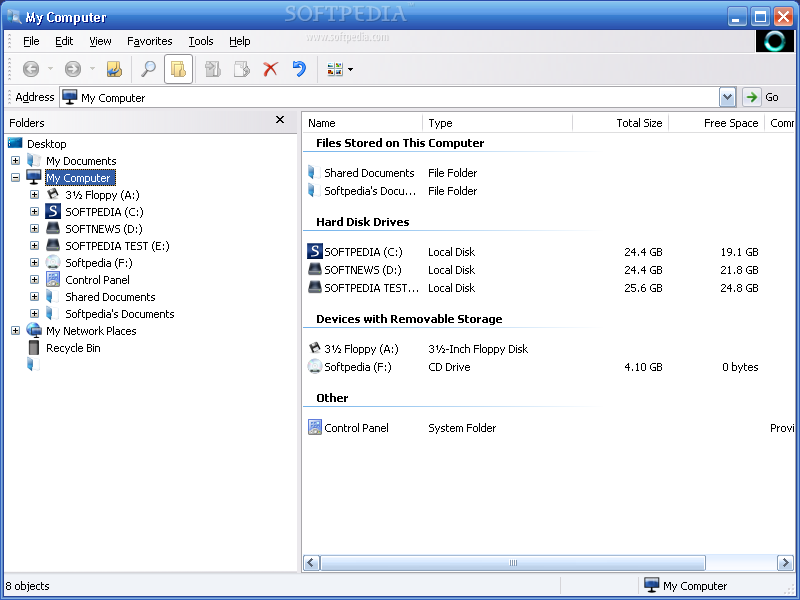Click the Views toolbar icon
The width and height of the screenshot is (800, 600).
pyautogui.click(x=335, y=69)
